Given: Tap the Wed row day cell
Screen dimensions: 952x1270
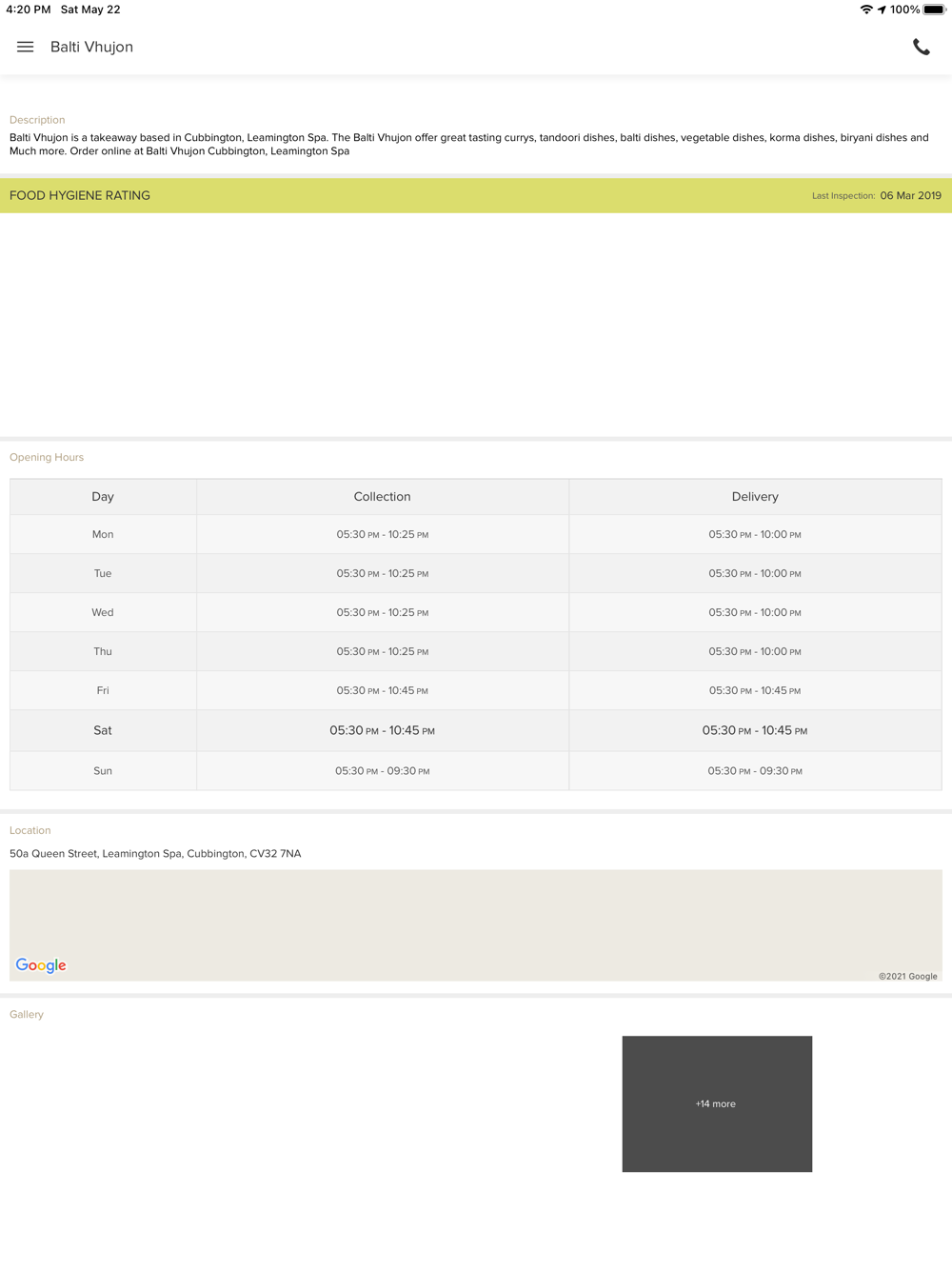Looking at the screenshot, I should (x=103, y=613).
